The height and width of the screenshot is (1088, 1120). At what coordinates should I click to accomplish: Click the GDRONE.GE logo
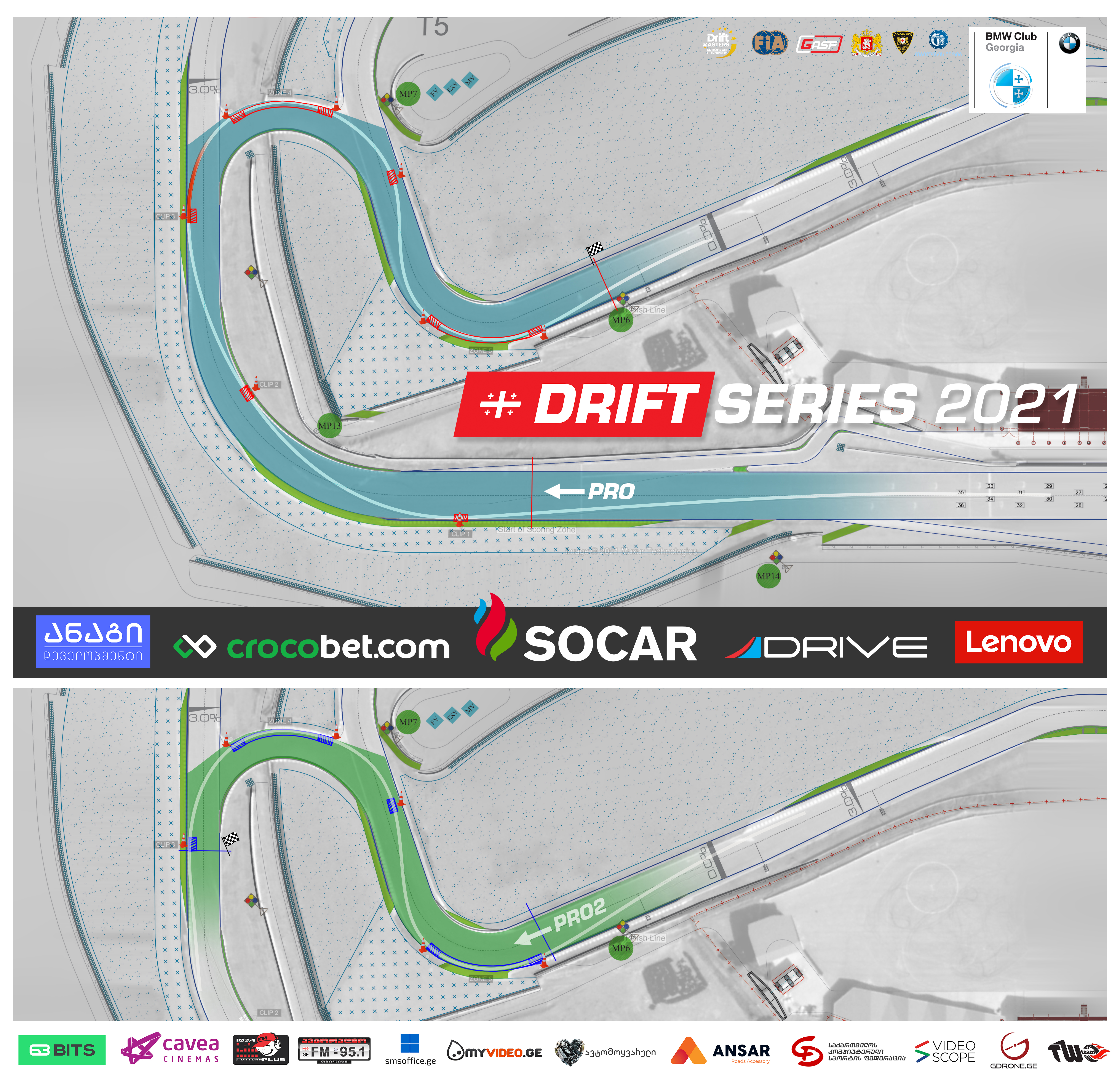(x=1014, y=1051)
